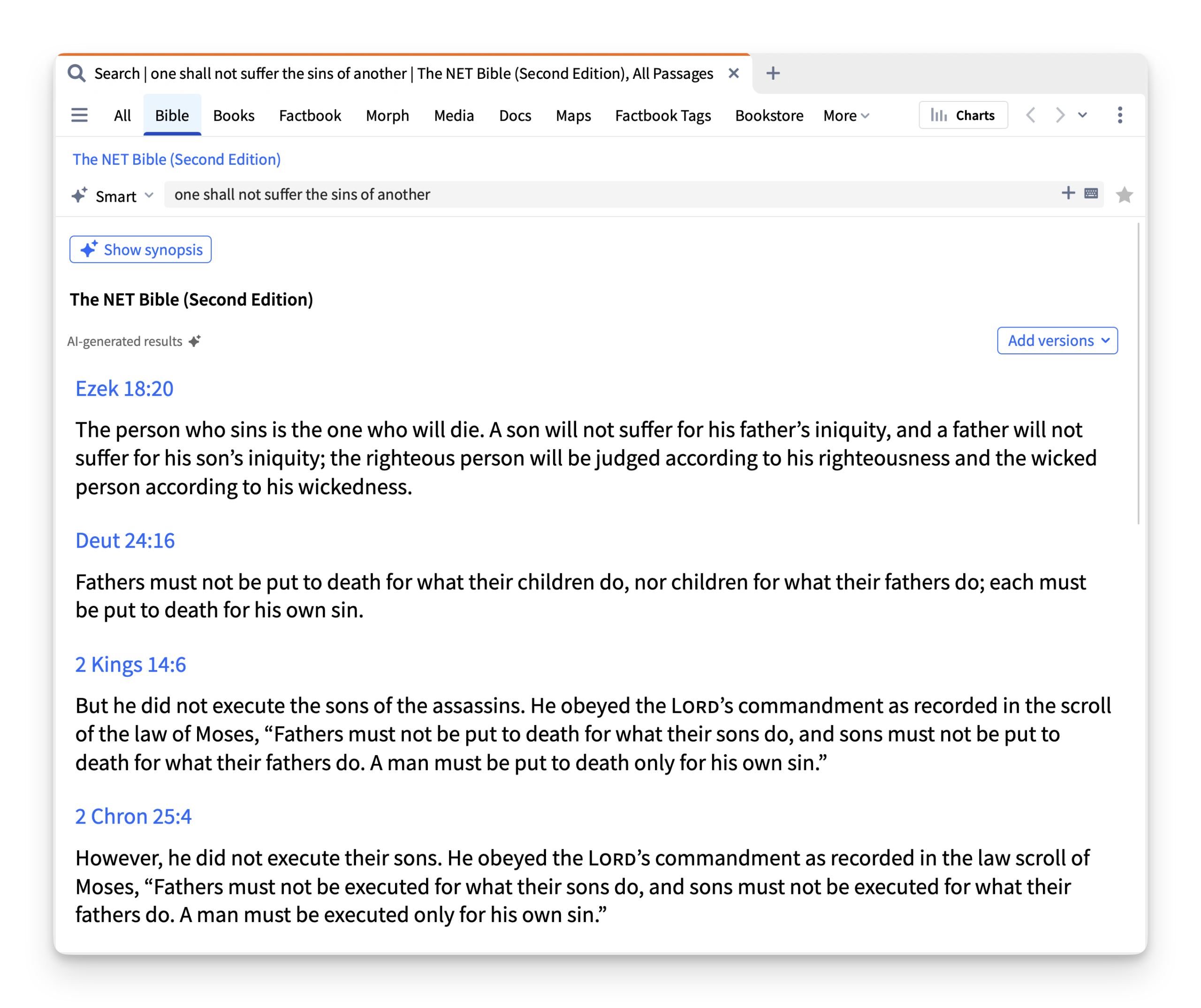Switch to the Docs tab
The height and width of the screenshot is (1008, 1201).
[515, 115]
